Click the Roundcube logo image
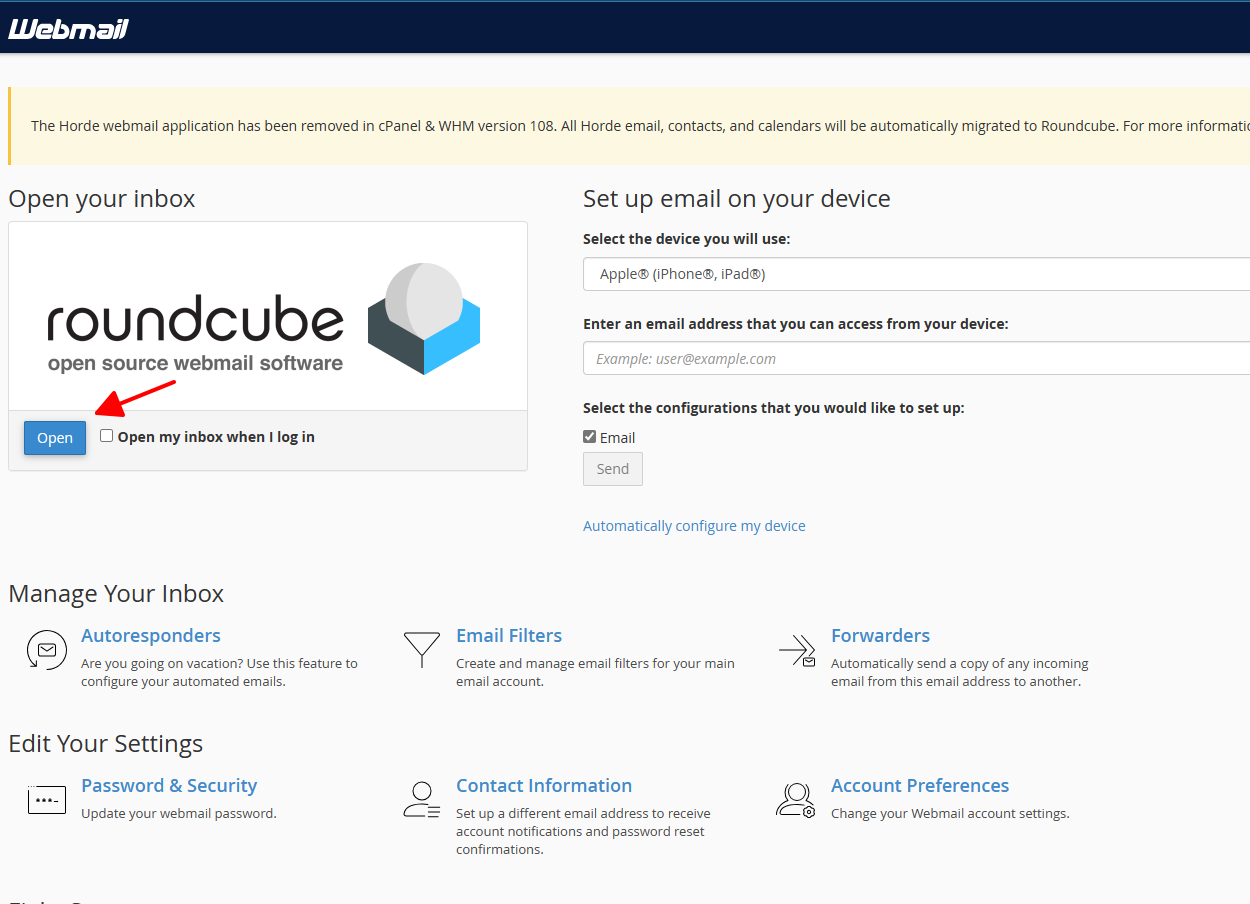Screen dimensions: 1250x904 [x=264, y=319]
